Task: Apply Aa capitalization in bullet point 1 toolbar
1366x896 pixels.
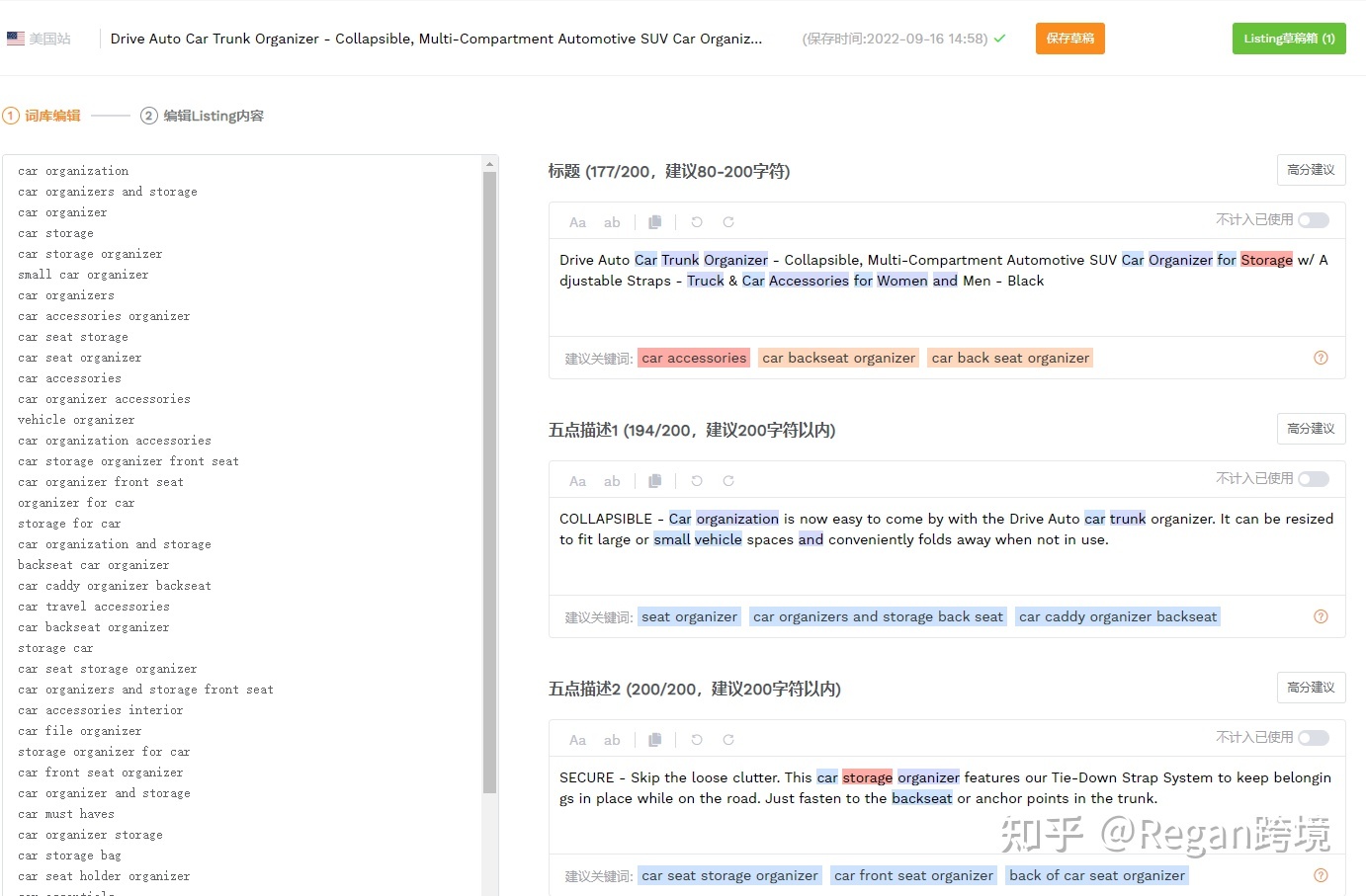Action: click(578, 481)
